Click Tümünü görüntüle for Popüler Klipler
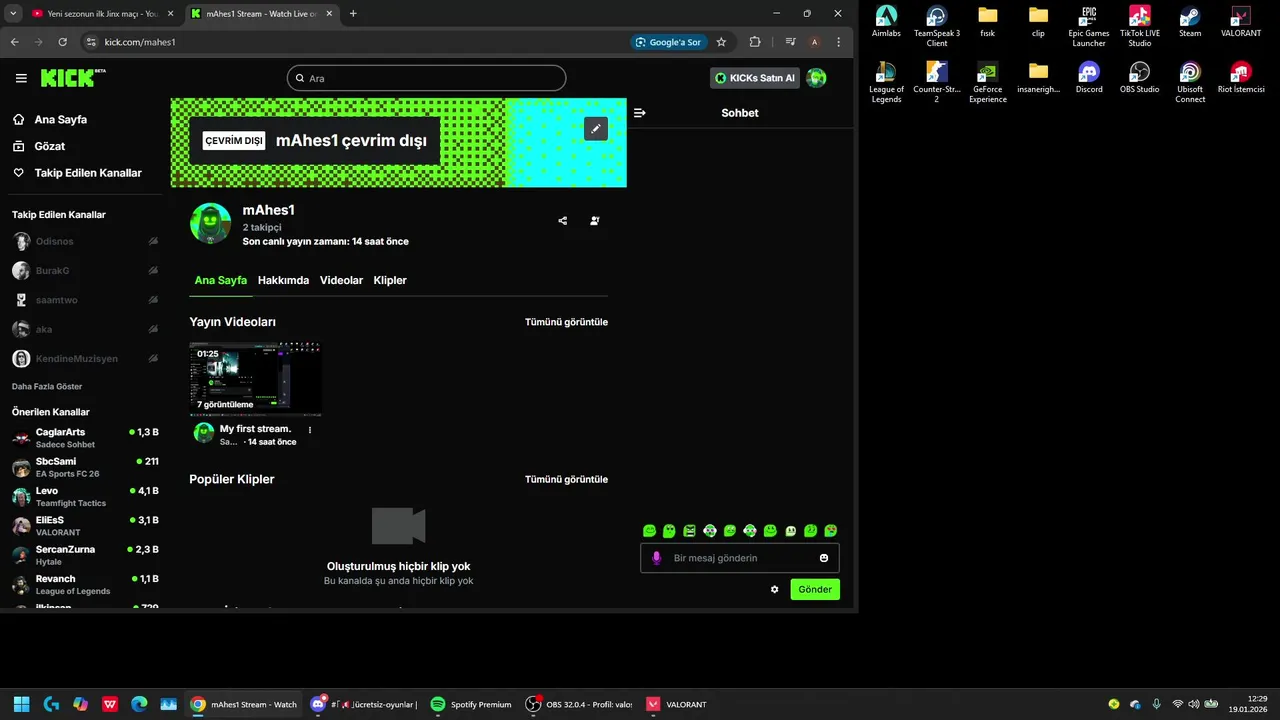This screenshot has width=1280, height=720. pyautogui.click(x=566, y=479)
